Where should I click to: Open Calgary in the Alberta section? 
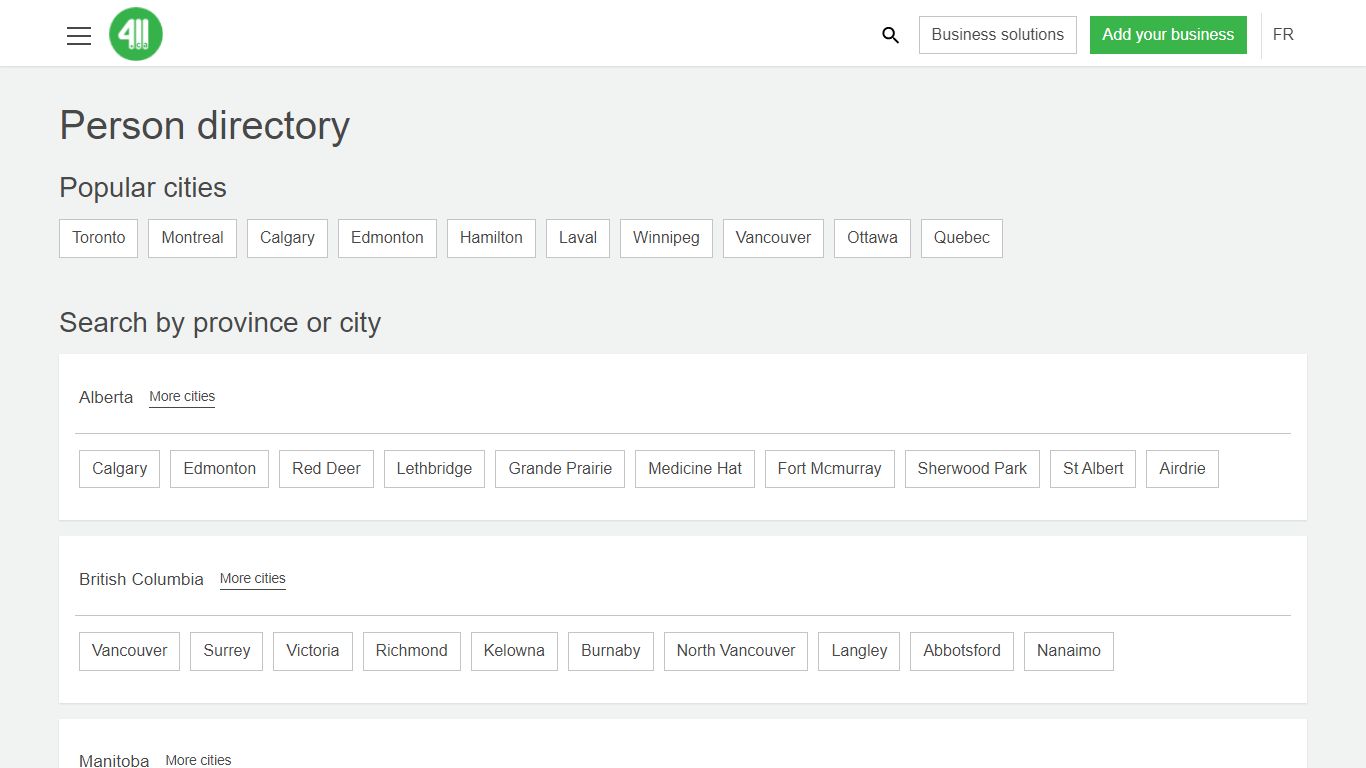click(x=119, y=469)
